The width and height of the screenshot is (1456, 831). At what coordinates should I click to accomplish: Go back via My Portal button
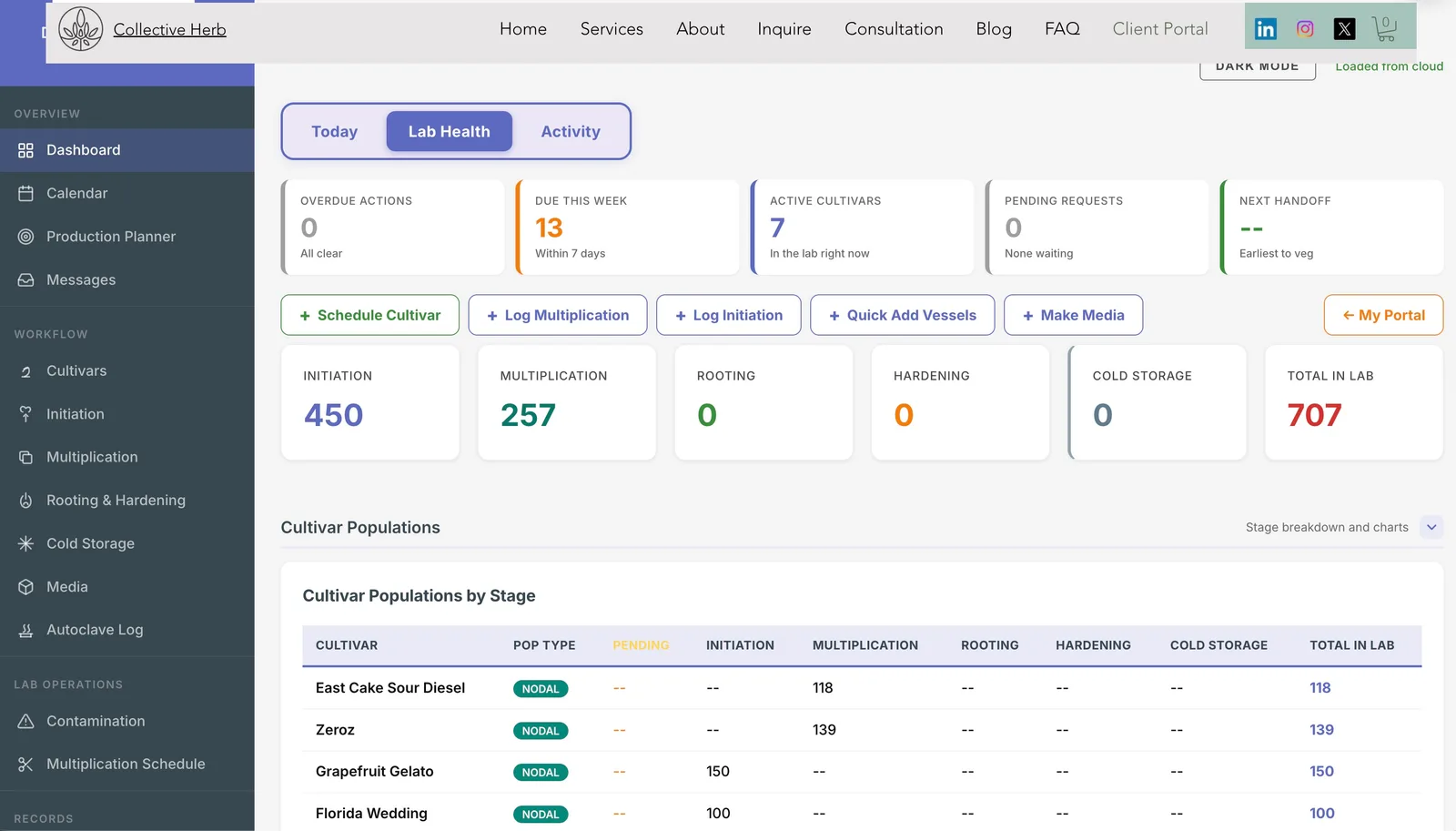click(x=1383, y=315)
